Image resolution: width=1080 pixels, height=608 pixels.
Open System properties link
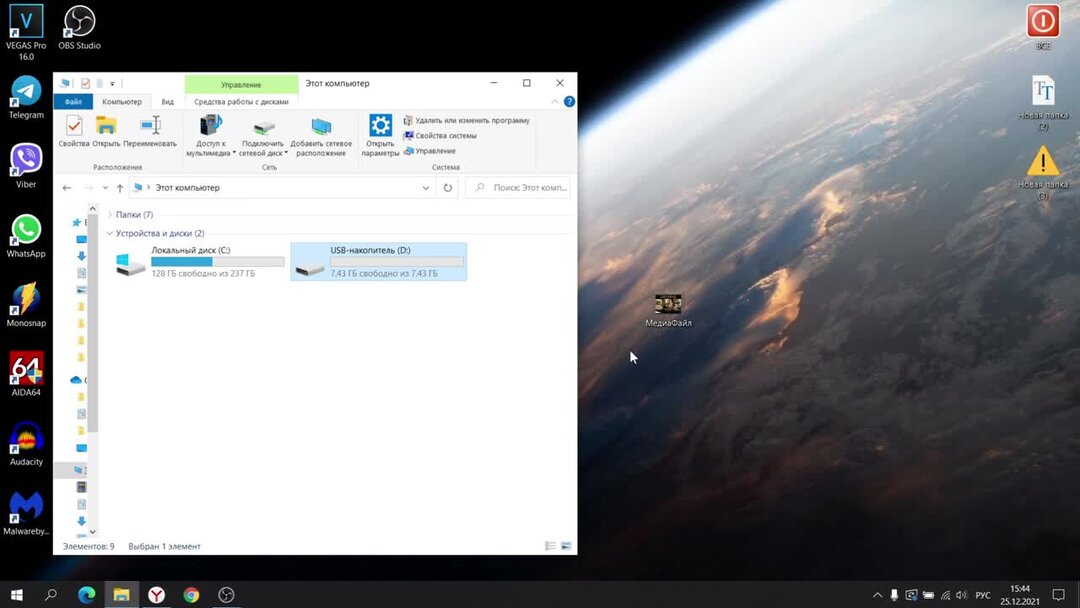(440, 136)
